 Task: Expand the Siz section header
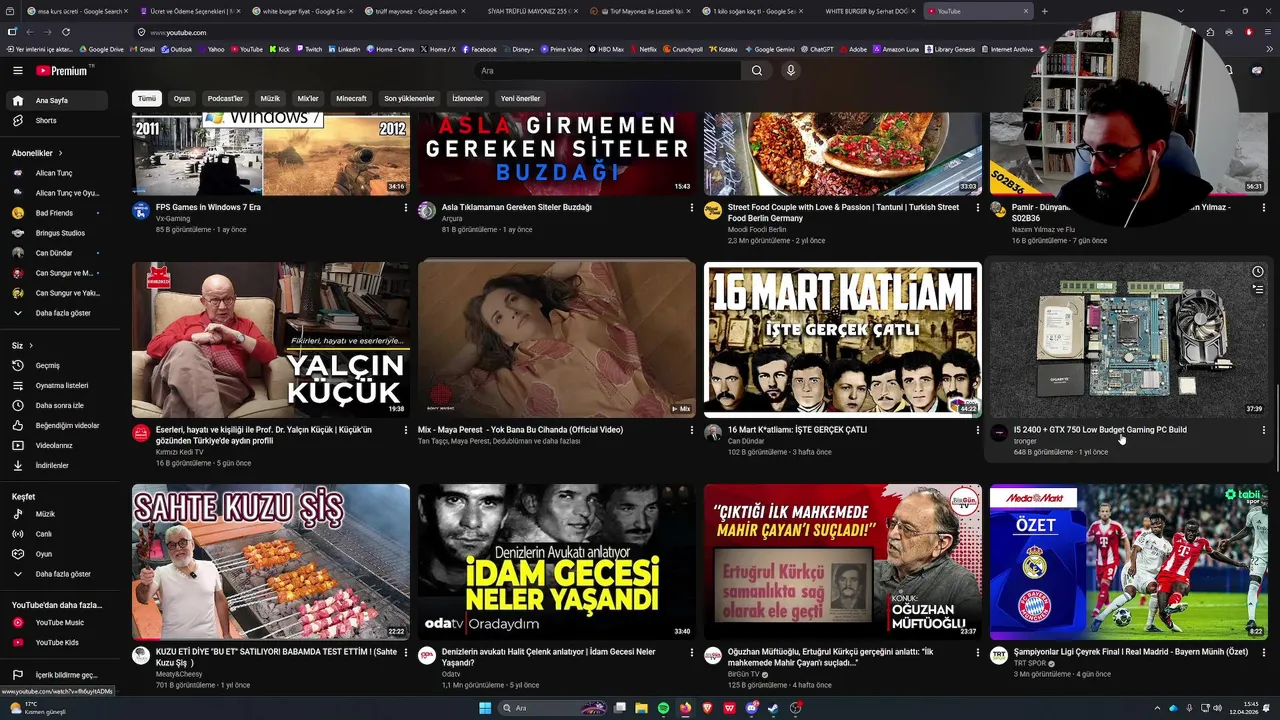(22, 346)
